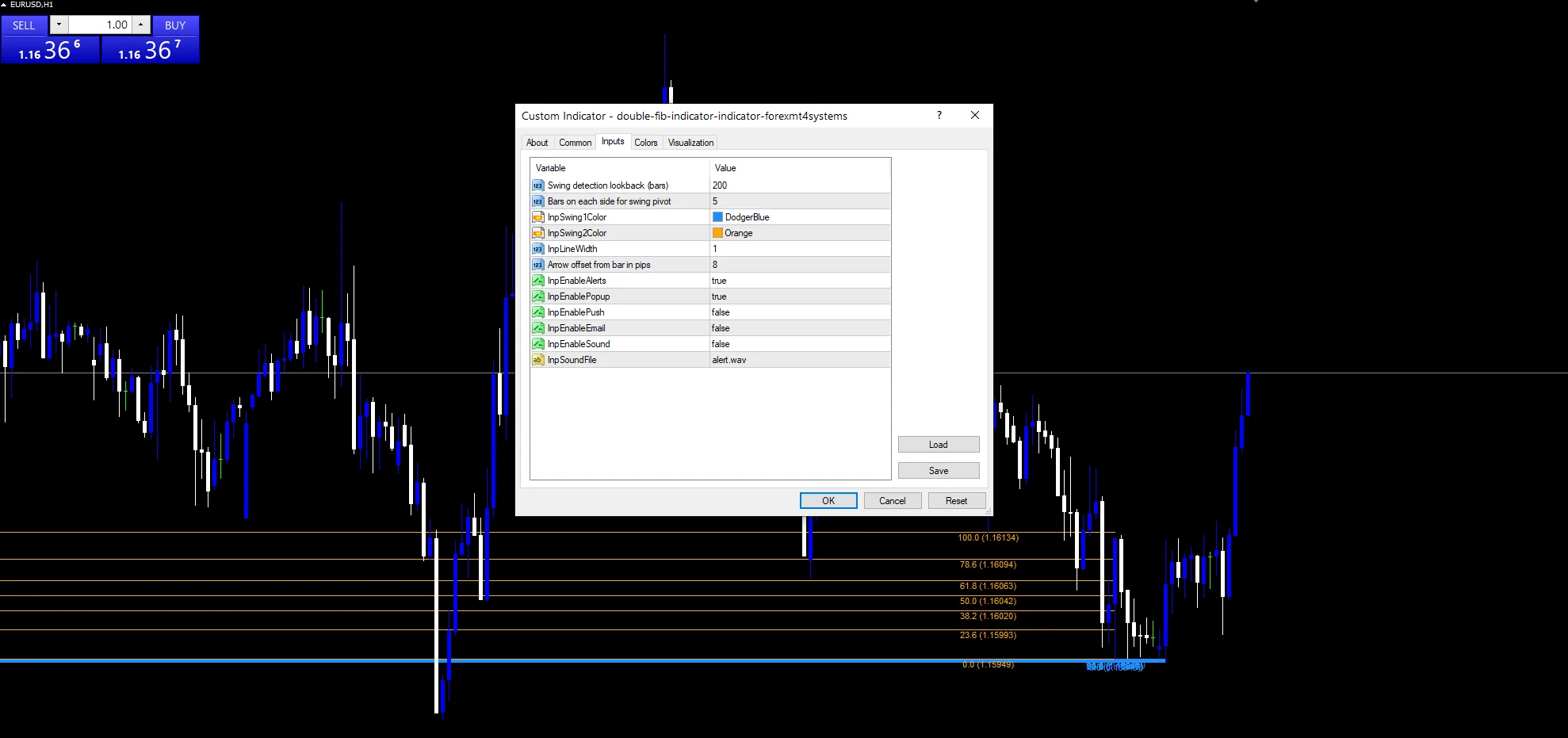Screen dimensions: 1568x738
Task: Select the Arrow offset from bar in pips label
Action: click(x=599, y=265)
